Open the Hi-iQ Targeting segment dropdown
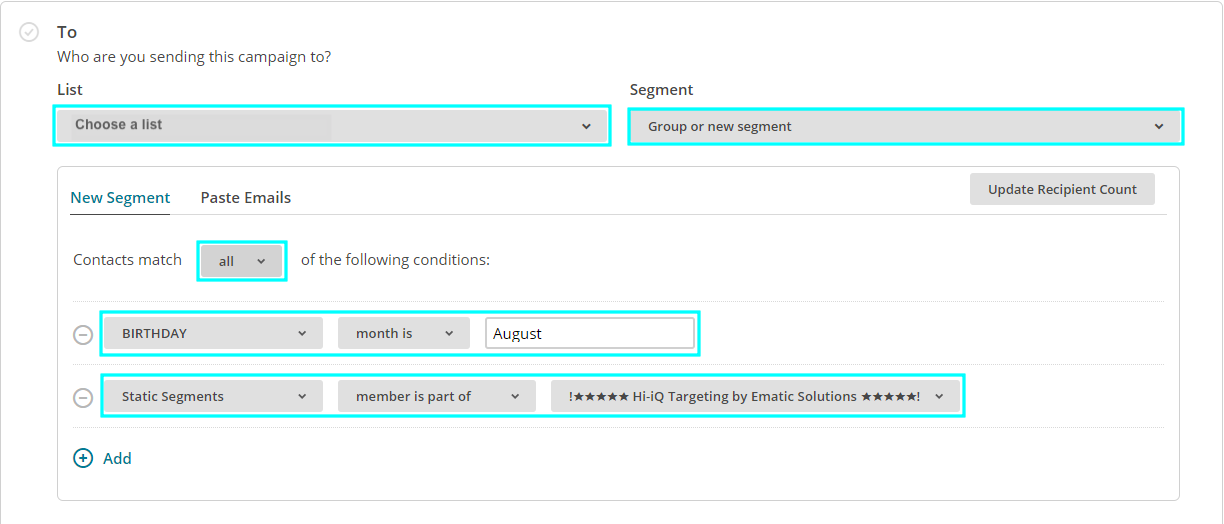1224x524 pixels. [x=755, y=396]
